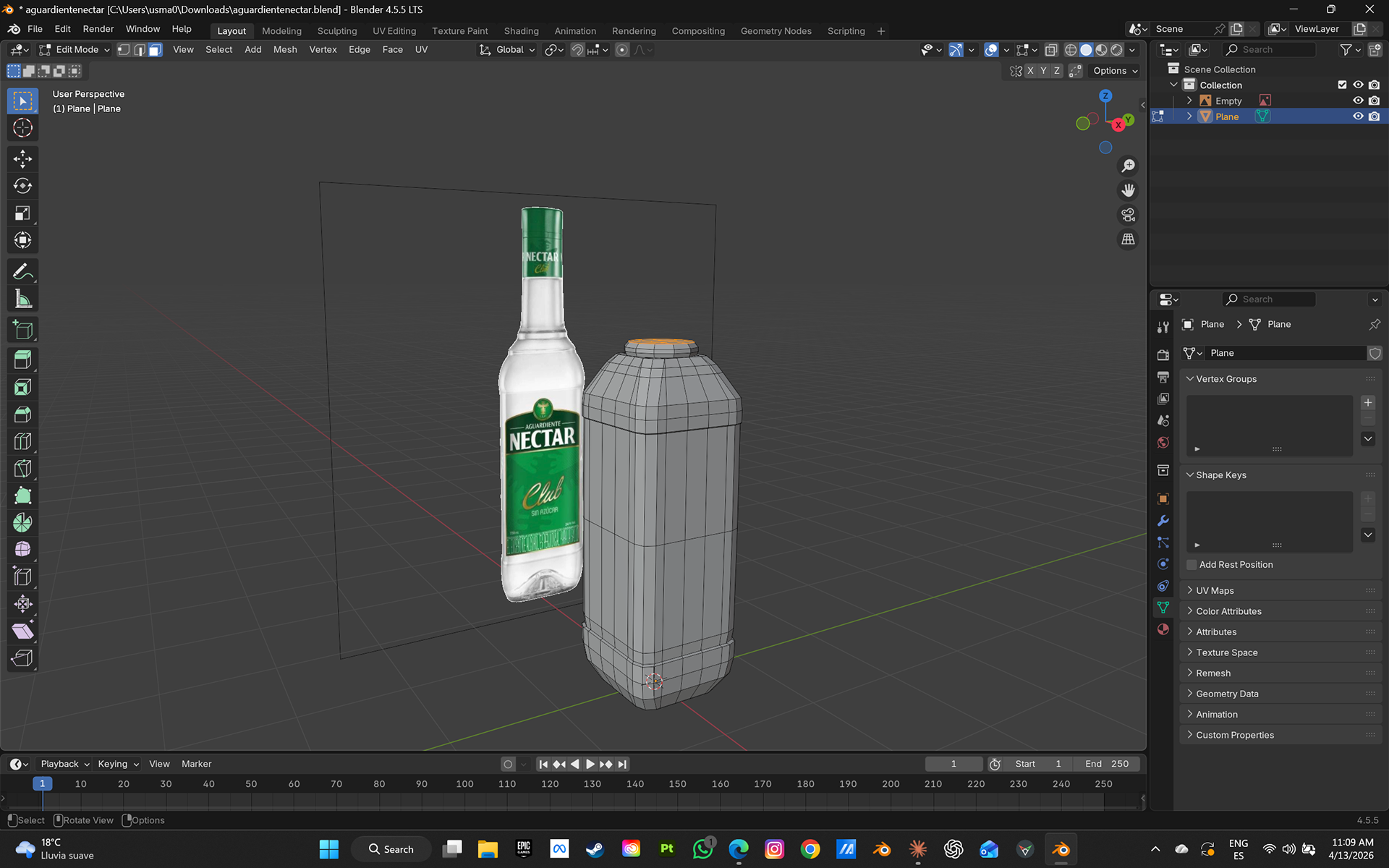This screenshot has width=1389, height=868.
Task: Open the Mesh menu
Action: coord(284,50)
